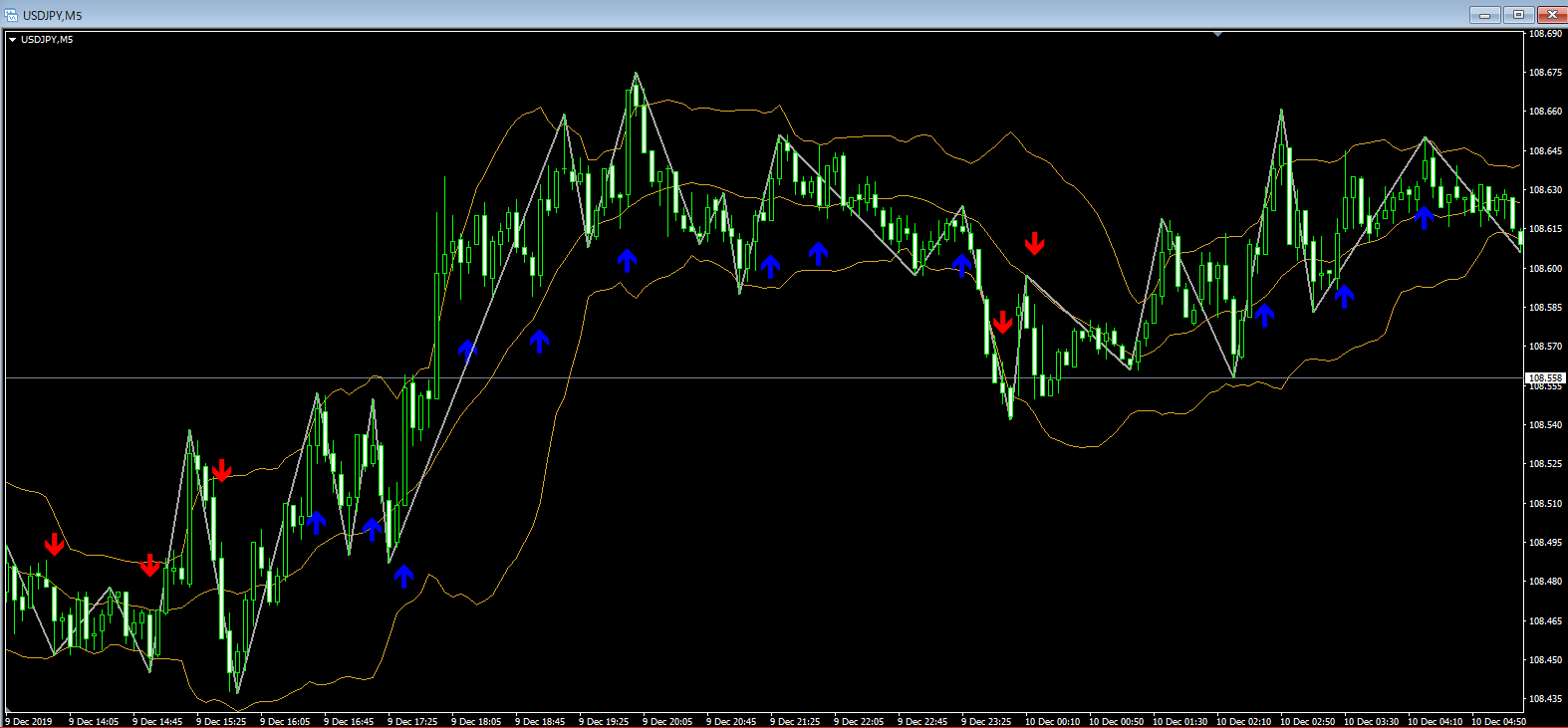This screenshot has width=1568, height=728.
Task: Click the highlighted current price label 108.558
Action: (1545, 378)
